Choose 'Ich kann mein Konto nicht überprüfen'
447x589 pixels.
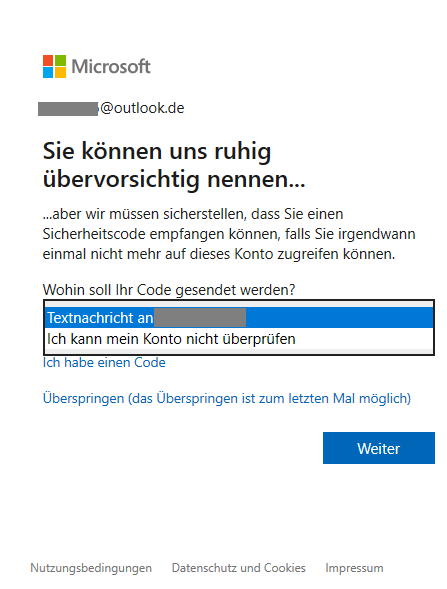(239, 338)
